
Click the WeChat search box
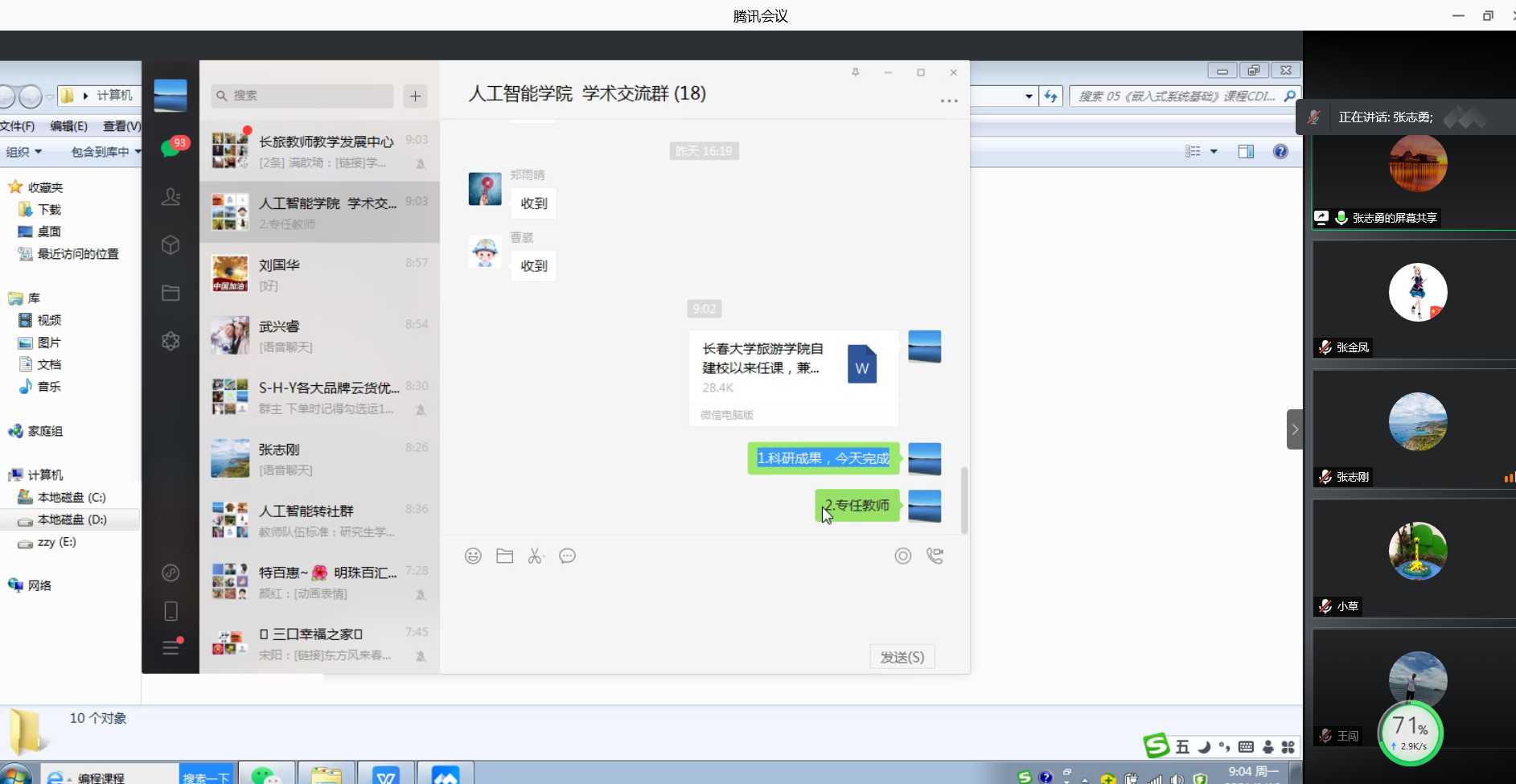tap(302, 96)
